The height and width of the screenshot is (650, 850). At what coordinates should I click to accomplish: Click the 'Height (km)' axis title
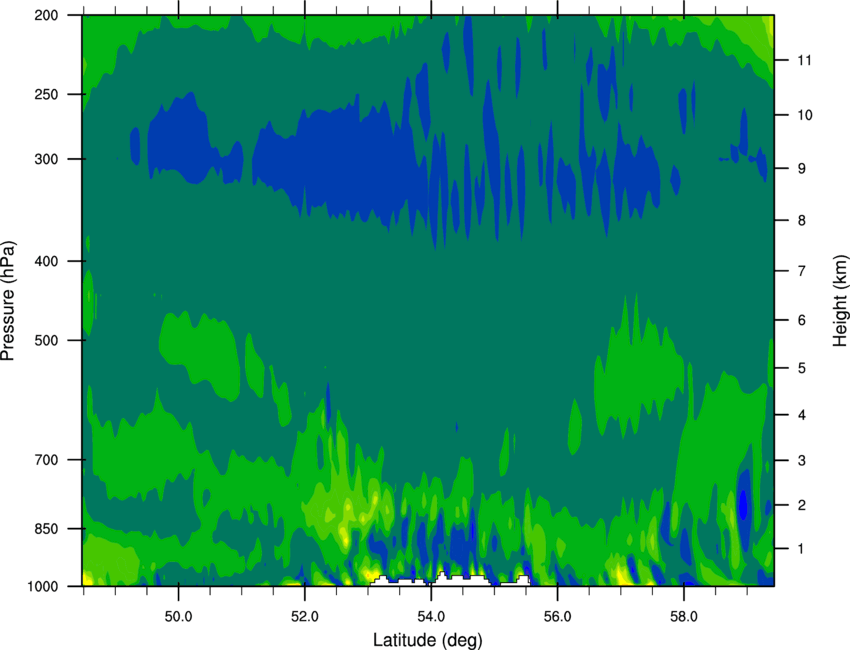(x=840, y=301)
